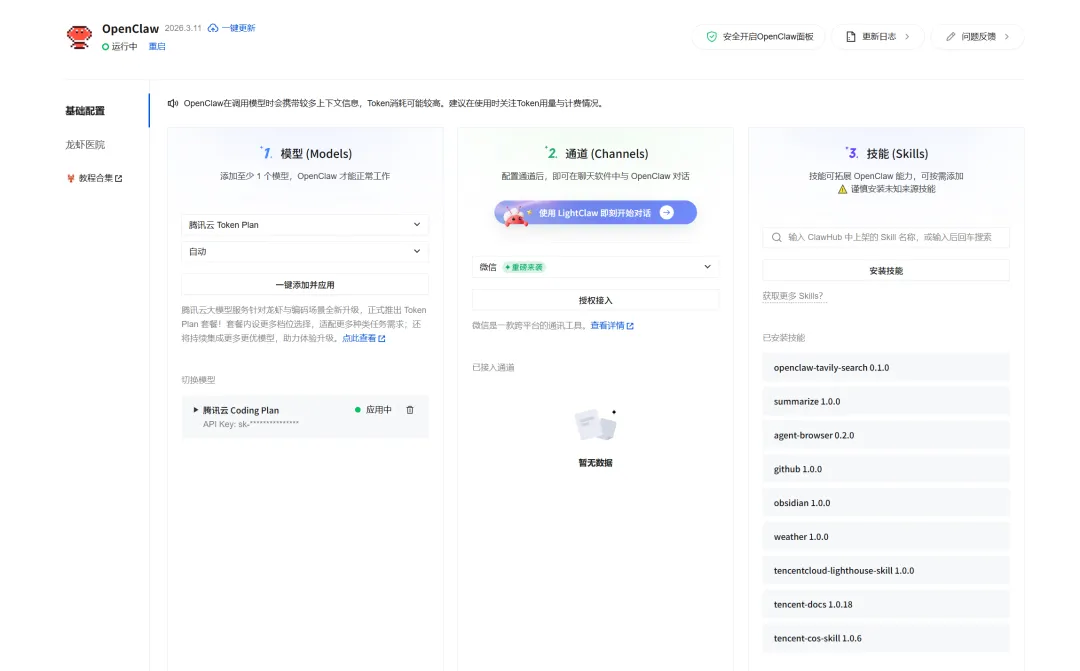Select the weather 1.0.0 skill

[x=886, y=537]
